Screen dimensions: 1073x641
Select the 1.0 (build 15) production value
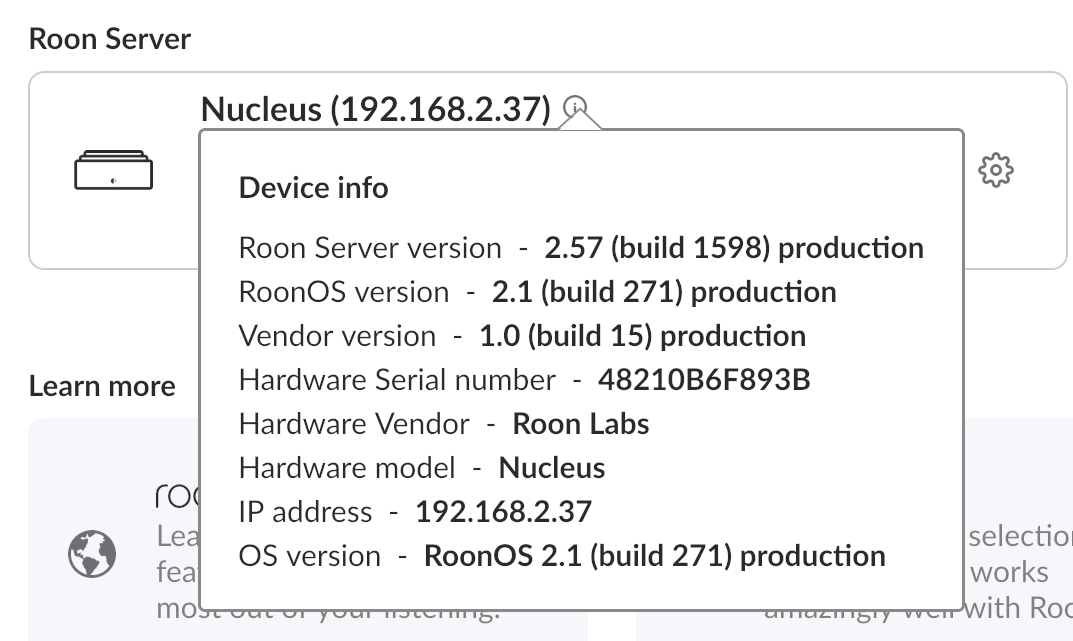coord(642,336)
